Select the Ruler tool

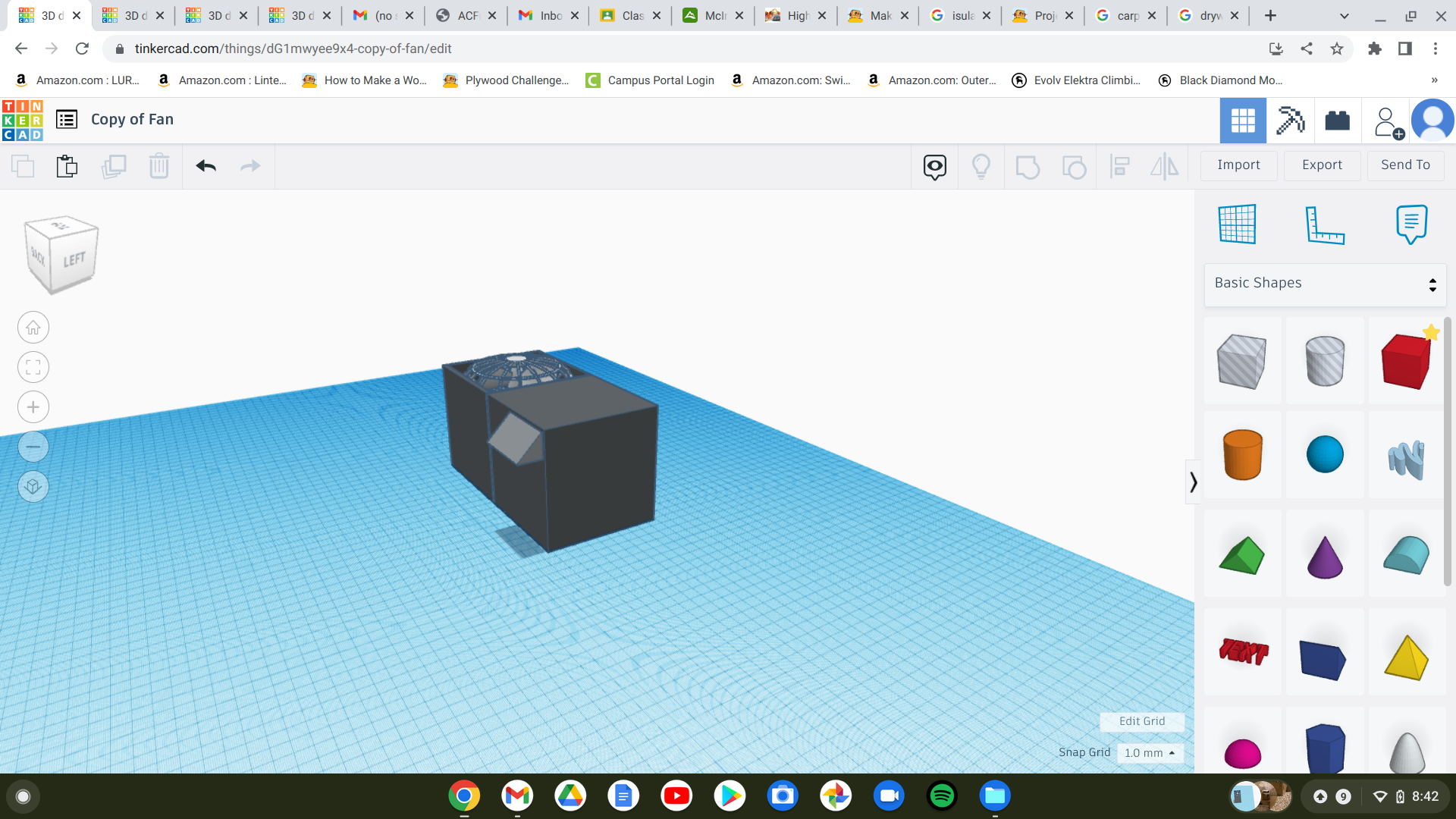pos(1325,224)
